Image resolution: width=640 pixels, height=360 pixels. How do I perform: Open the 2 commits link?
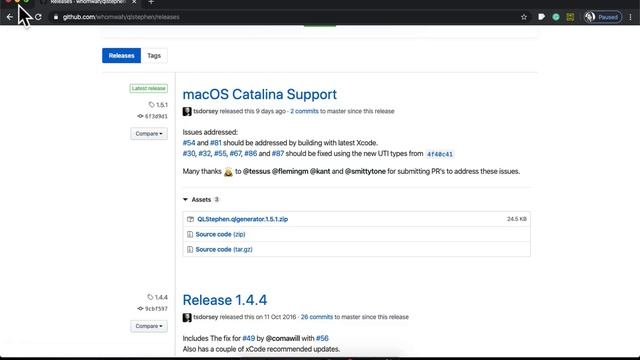pyautogui.click(x=304, y=111)
